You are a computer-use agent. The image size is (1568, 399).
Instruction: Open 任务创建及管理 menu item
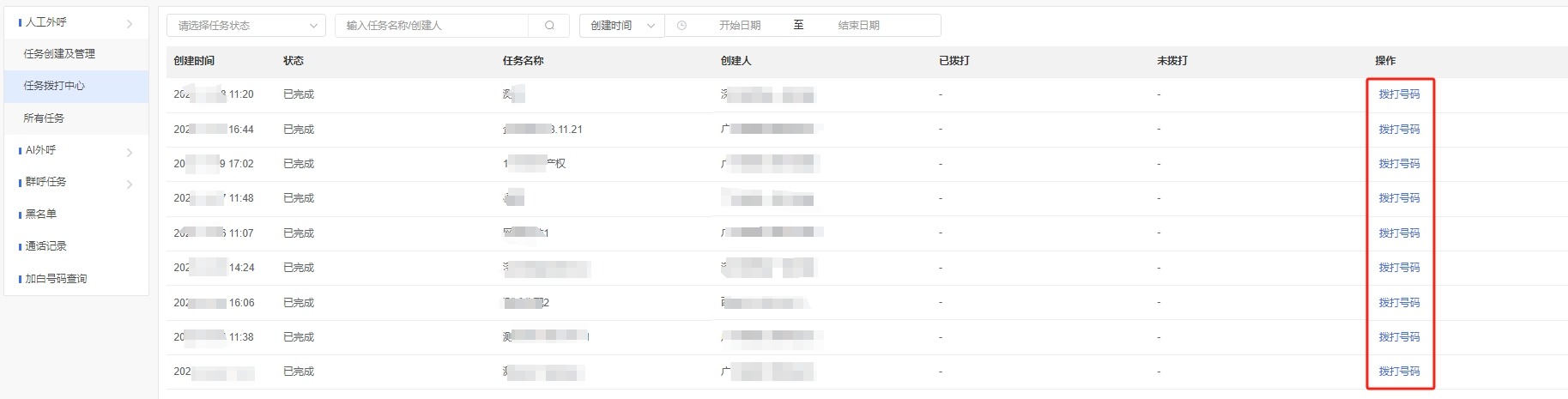tap(59, 53)
